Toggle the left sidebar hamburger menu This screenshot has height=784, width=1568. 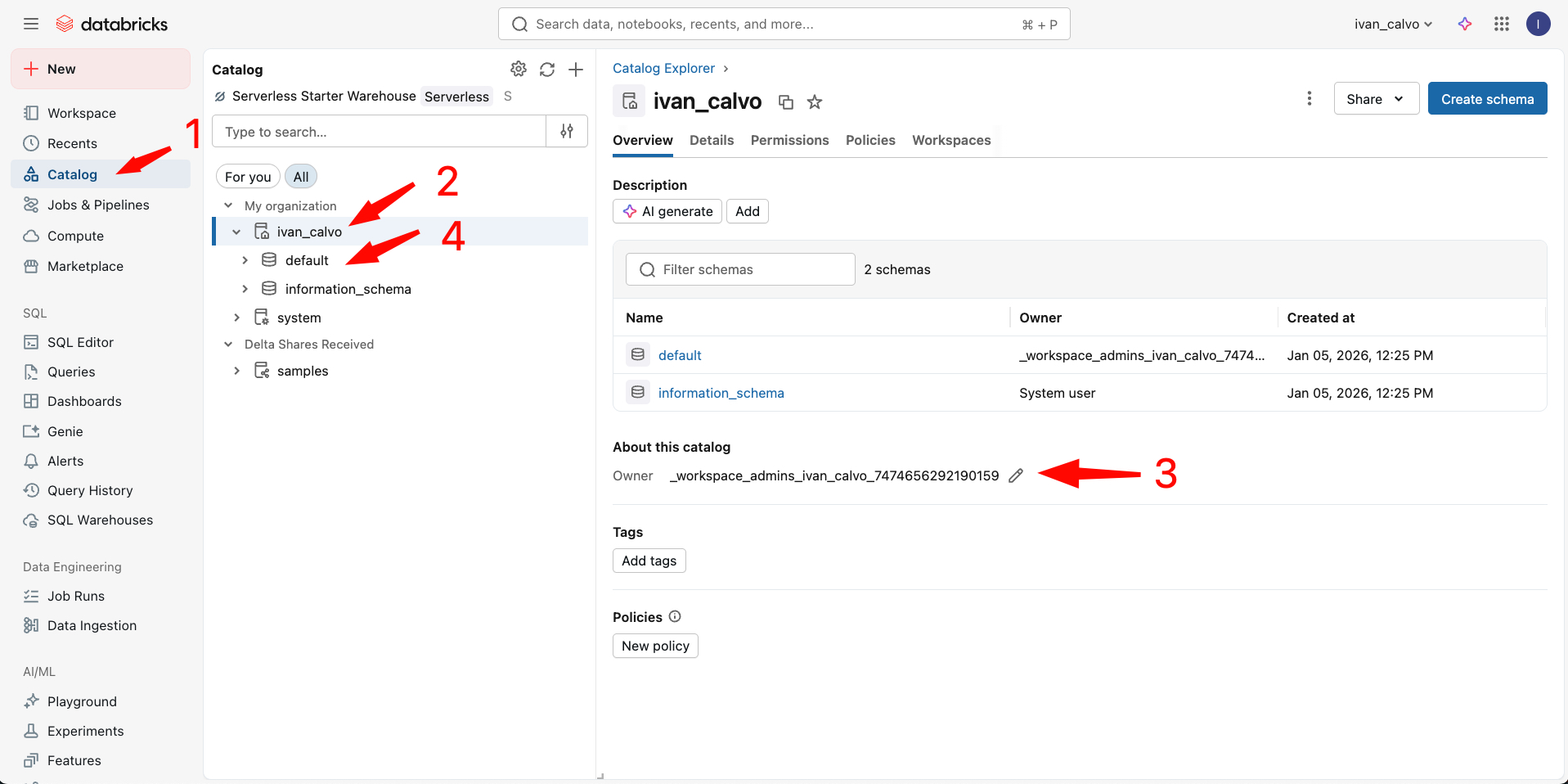point(31,24)
